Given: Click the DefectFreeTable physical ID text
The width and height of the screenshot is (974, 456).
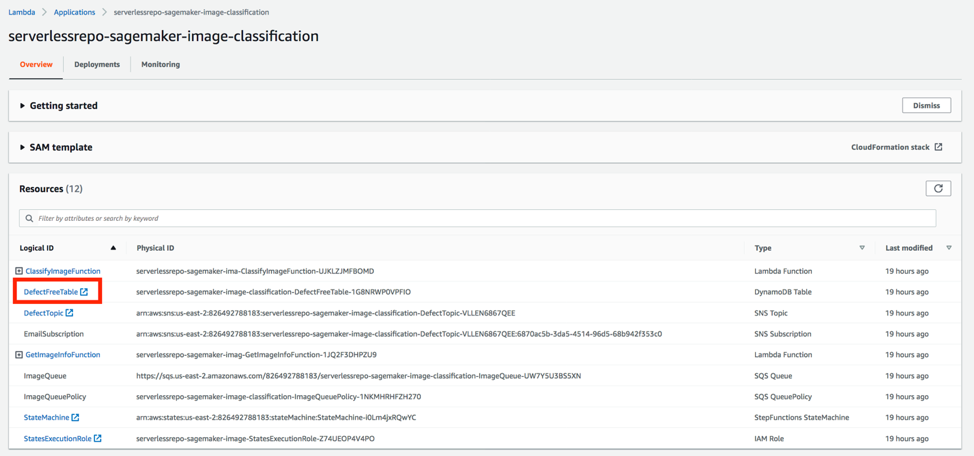Looking at the screenshot, I should pos(273,292).
